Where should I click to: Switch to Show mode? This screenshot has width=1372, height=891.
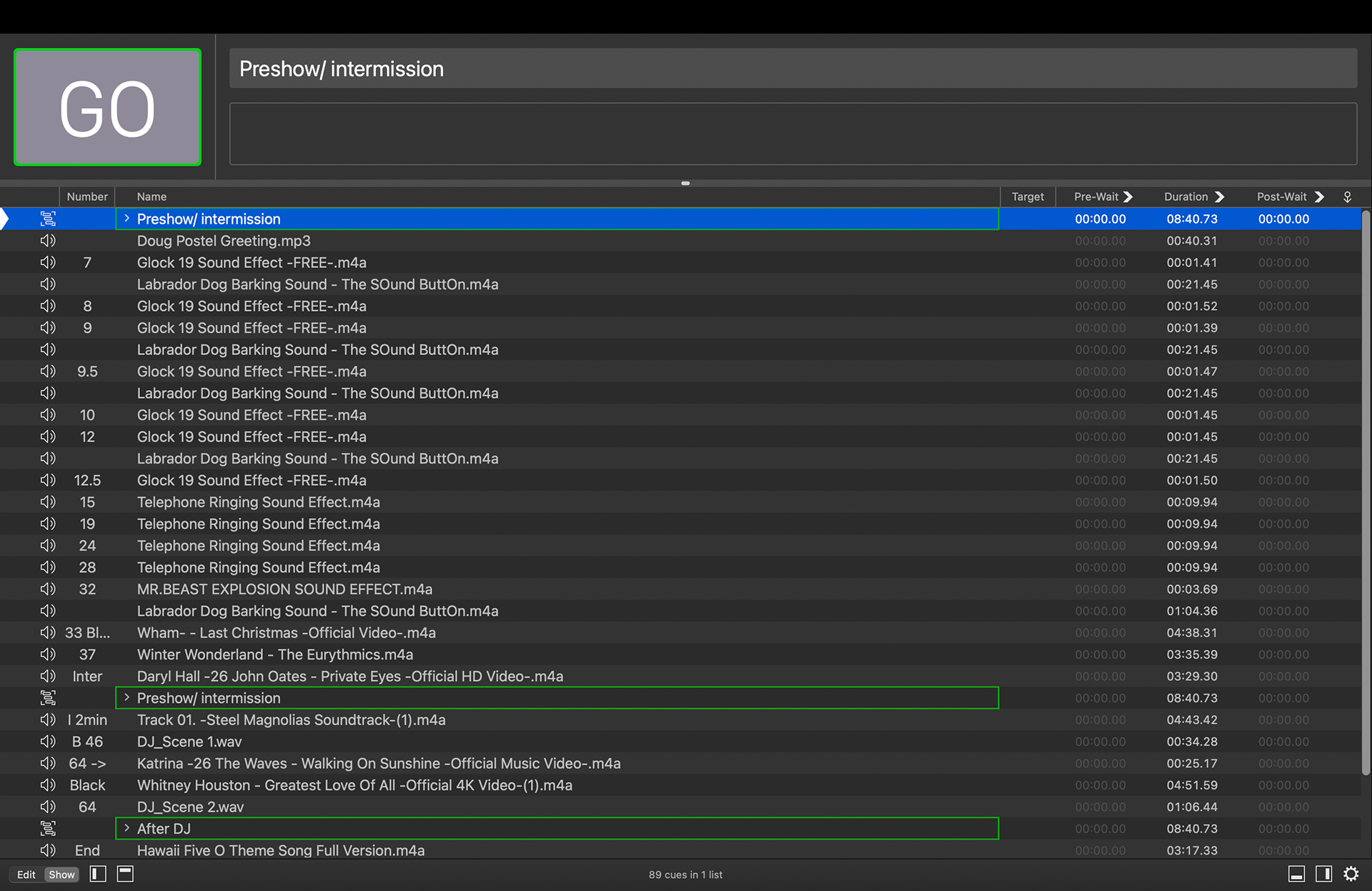click(61, 875)
